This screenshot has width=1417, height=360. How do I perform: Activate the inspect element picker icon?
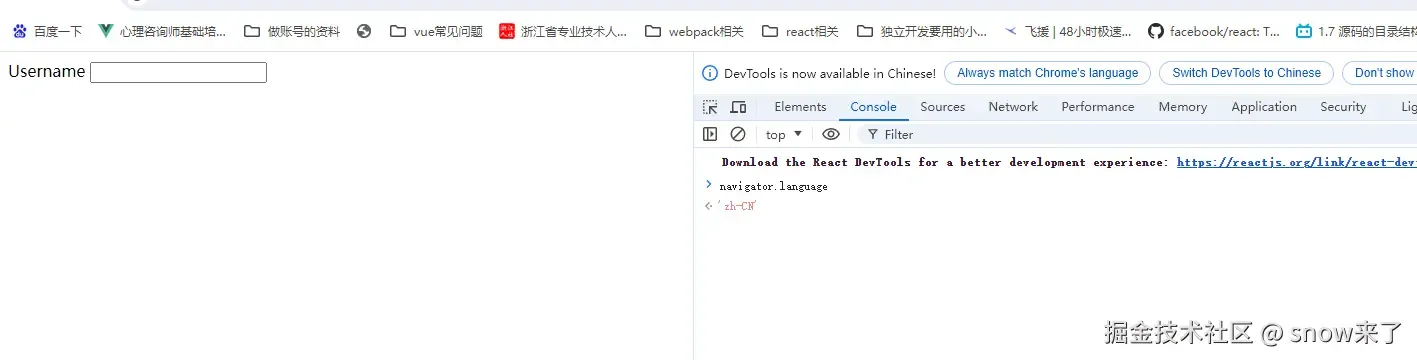tap(710, 107)
